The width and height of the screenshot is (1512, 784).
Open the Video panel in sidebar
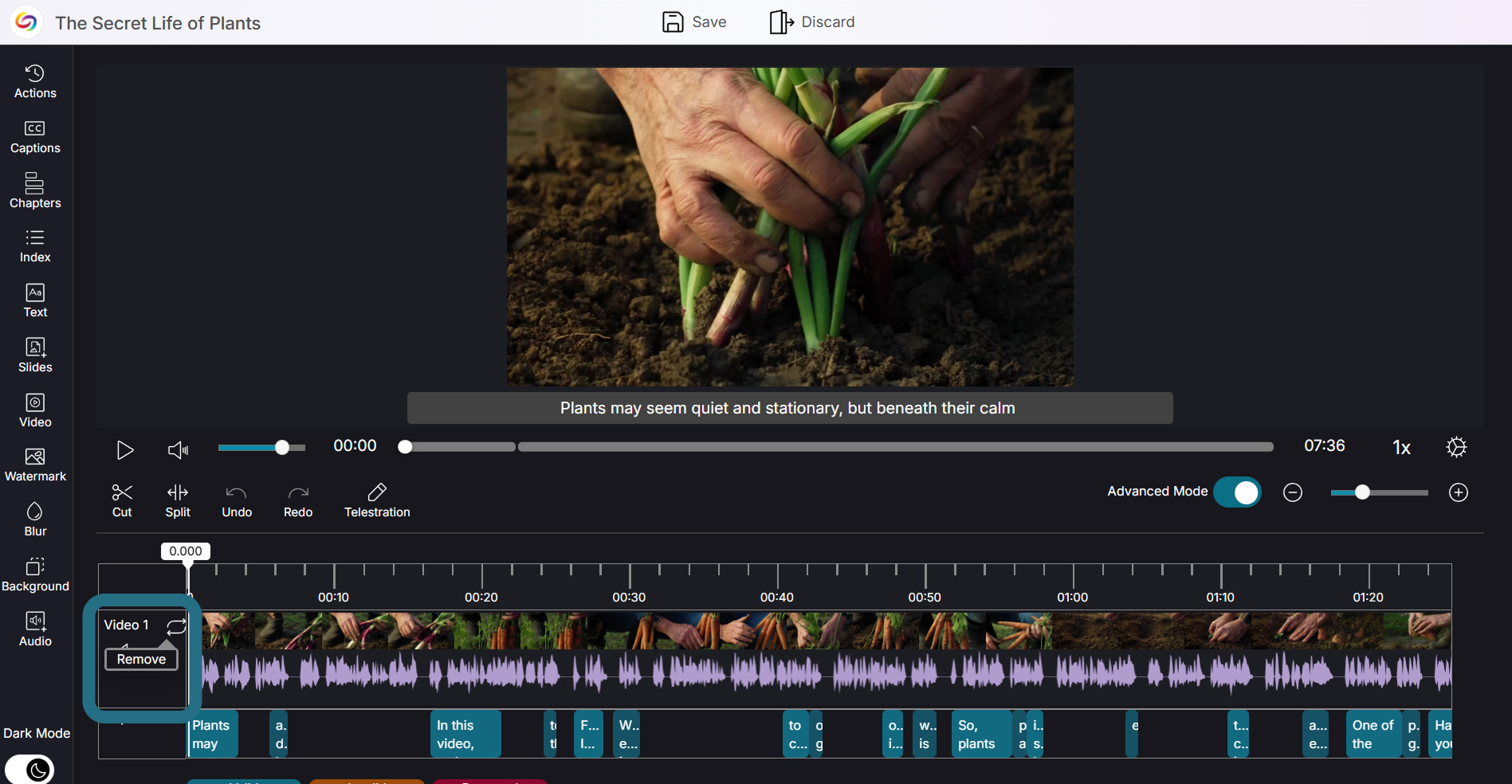[x=35, y=411]
